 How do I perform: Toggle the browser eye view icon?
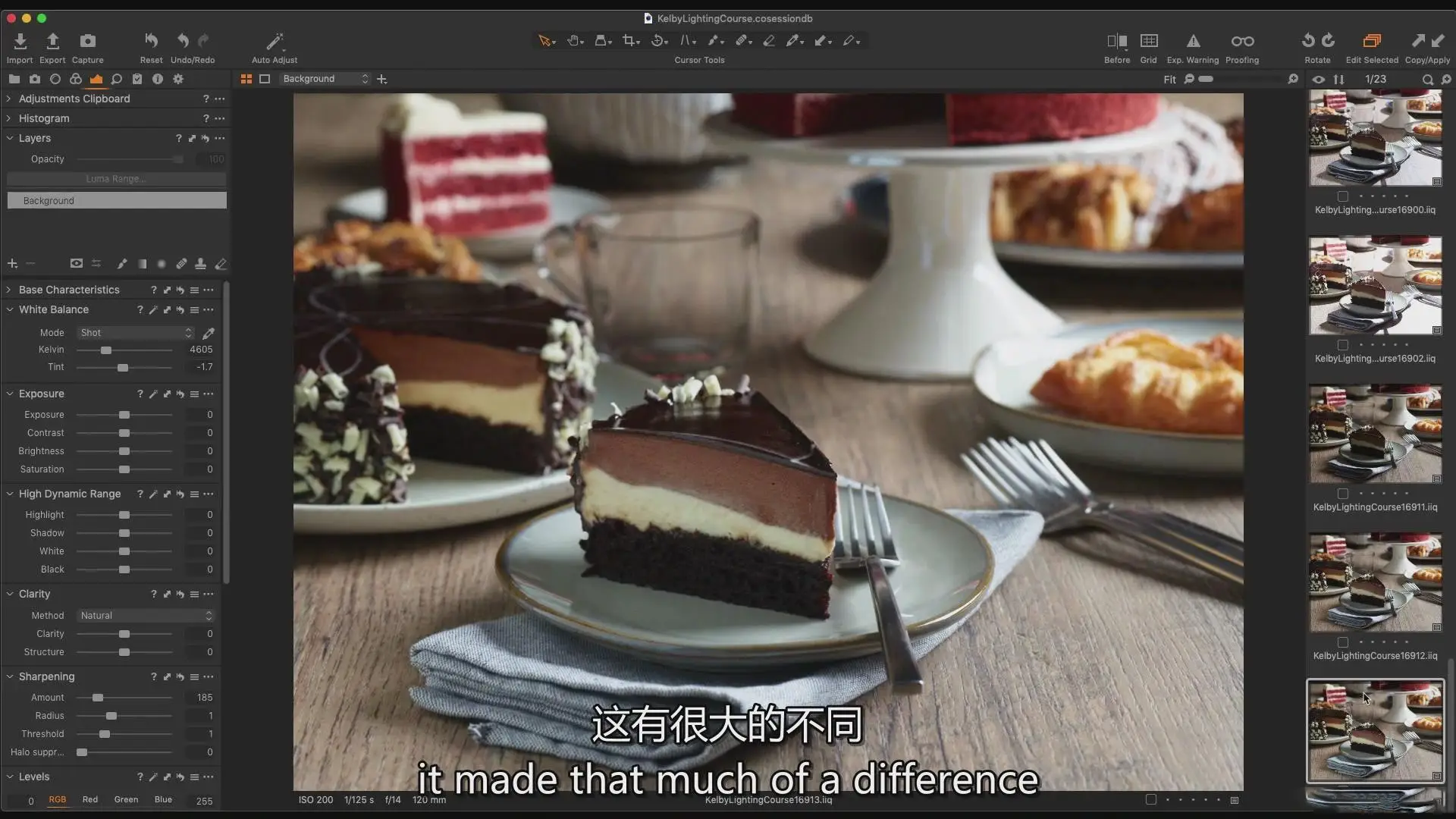point(1319,80)
